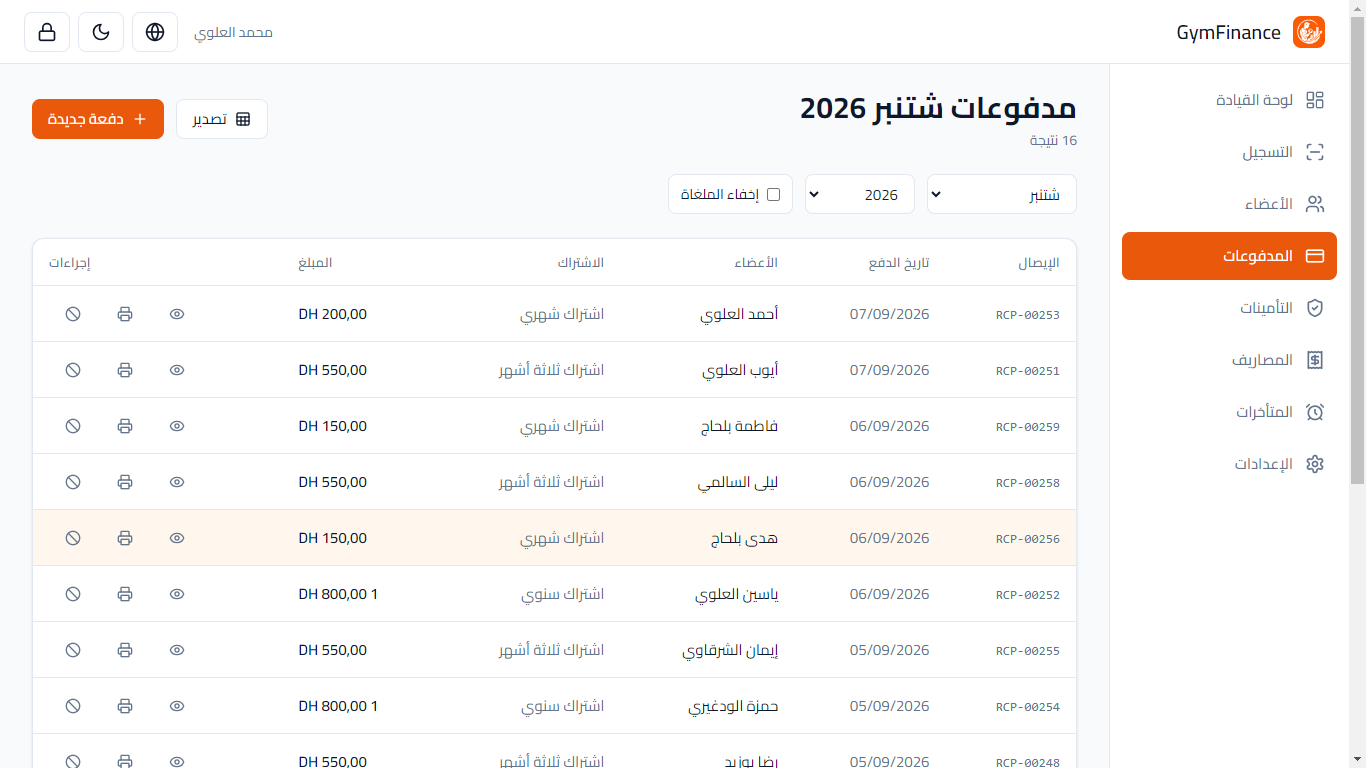This screenshot has width=1366, height=768.
Task: View payment RCP-00258 with eye icon
Action: [x=177, y=482]
